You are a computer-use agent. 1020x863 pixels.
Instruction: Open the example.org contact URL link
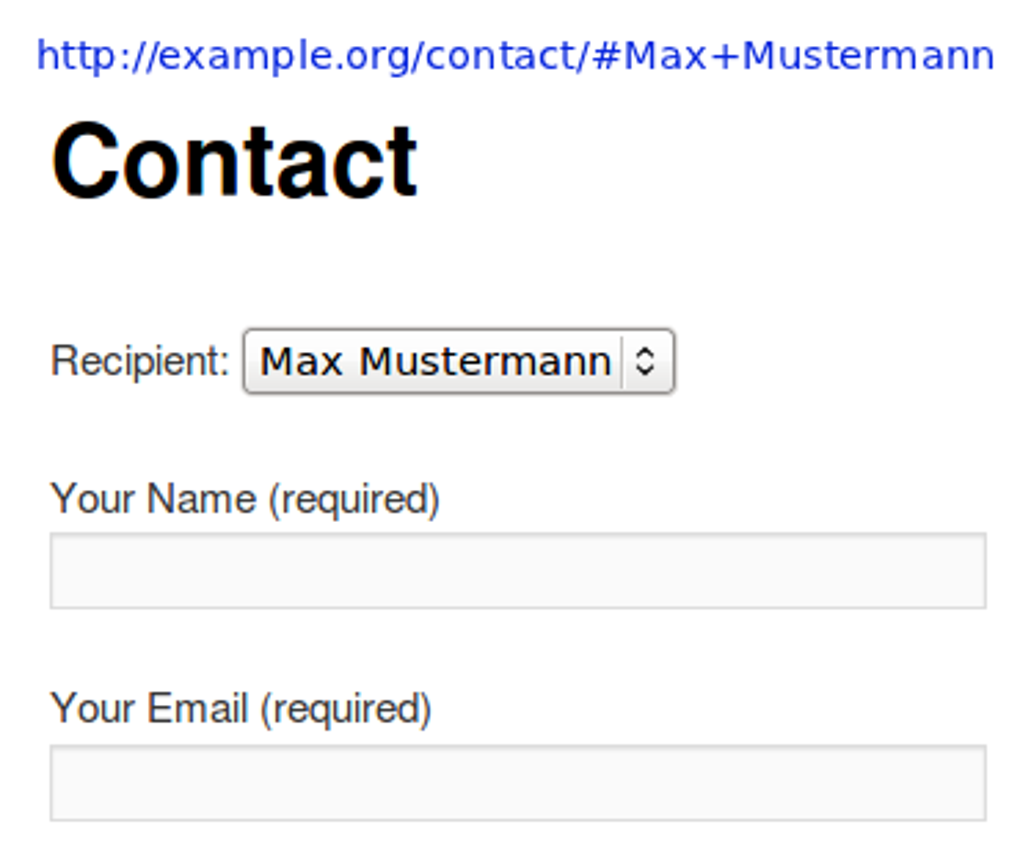[515, 56]
